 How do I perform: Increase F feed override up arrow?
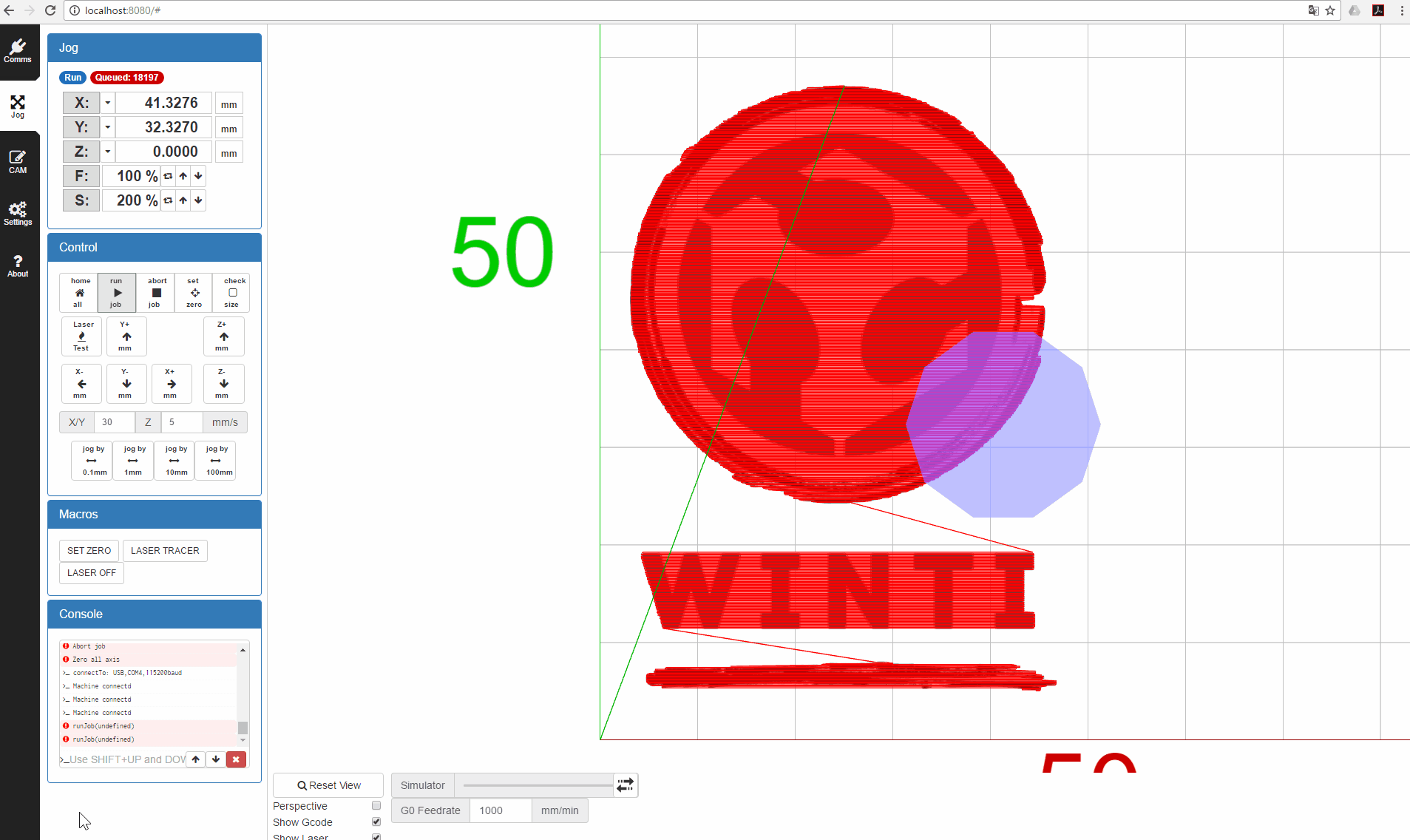point(183,176)
